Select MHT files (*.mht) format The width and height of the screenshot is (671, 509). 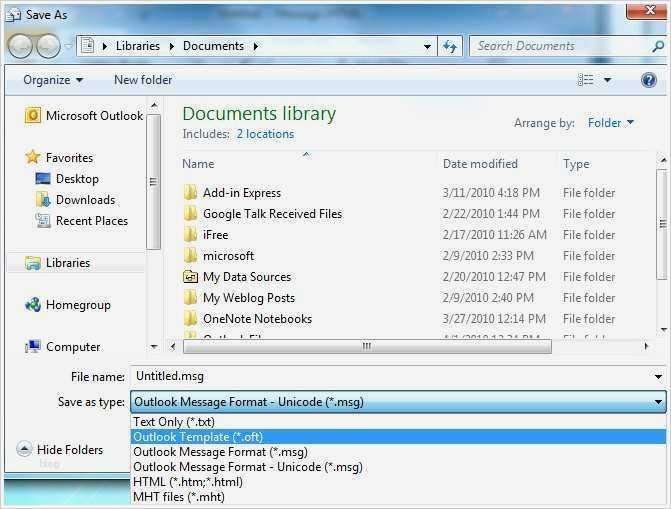[x=398, y=497]
